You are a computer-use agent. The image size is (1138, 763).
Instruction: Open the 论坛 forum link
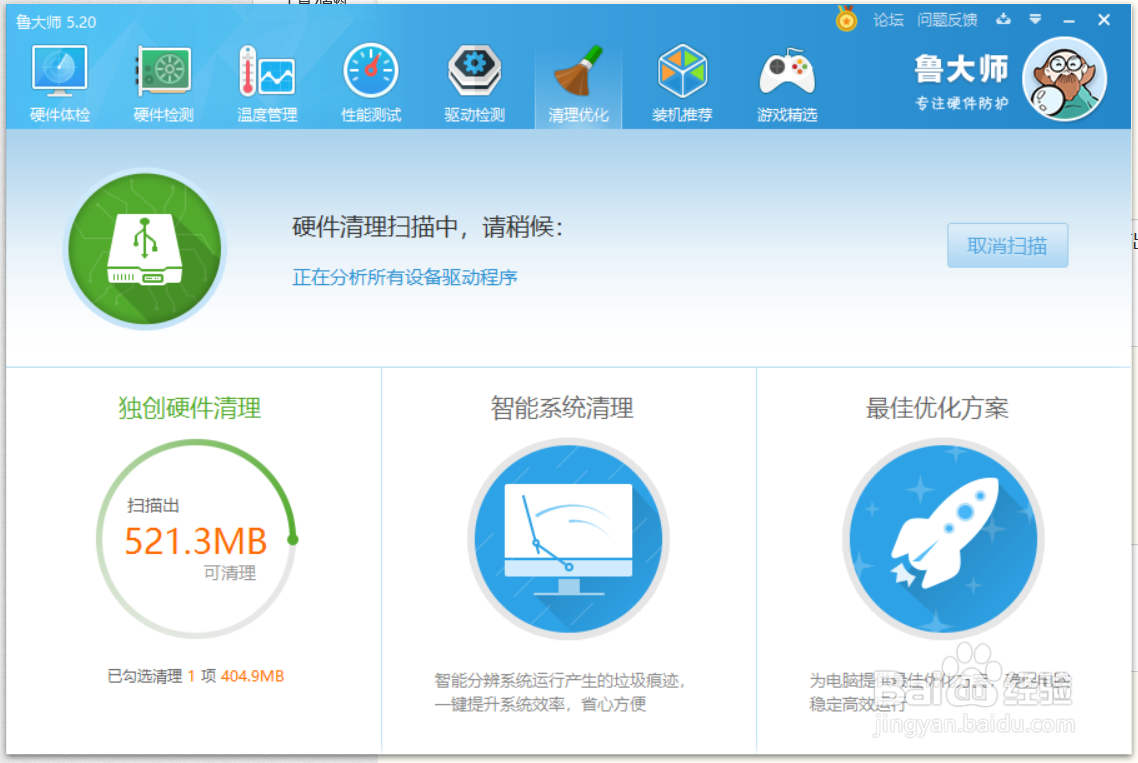[888, 20]
